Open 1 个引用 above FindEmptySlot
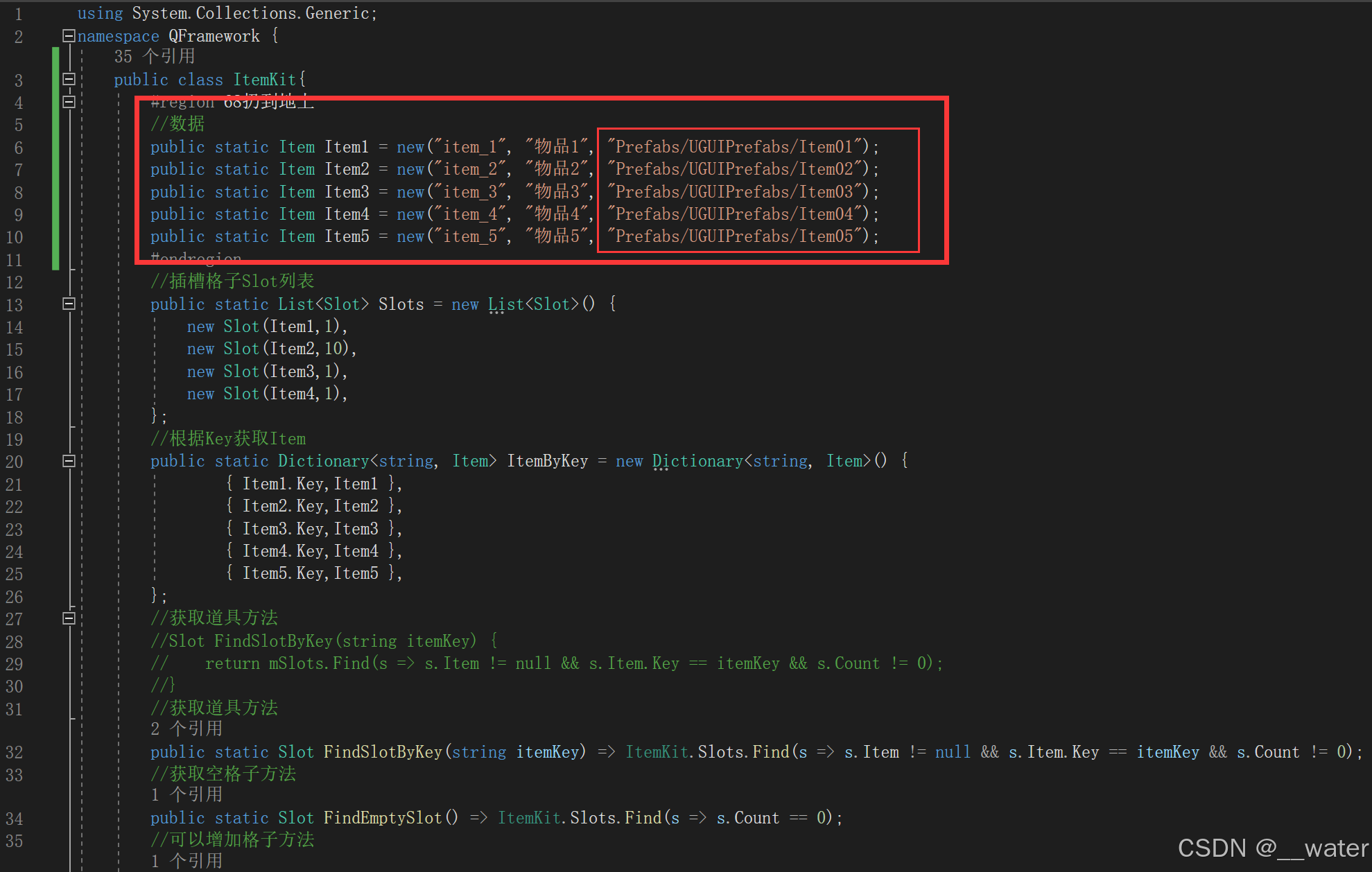Viewport: 1372px width, 872px height. [186, 794]
